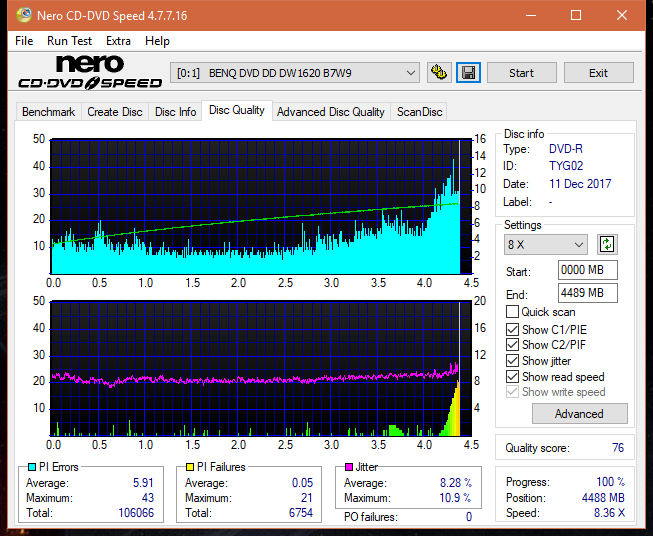653x536 pixels.
Task: Minimize the Nero window
Action: point(531,15)
